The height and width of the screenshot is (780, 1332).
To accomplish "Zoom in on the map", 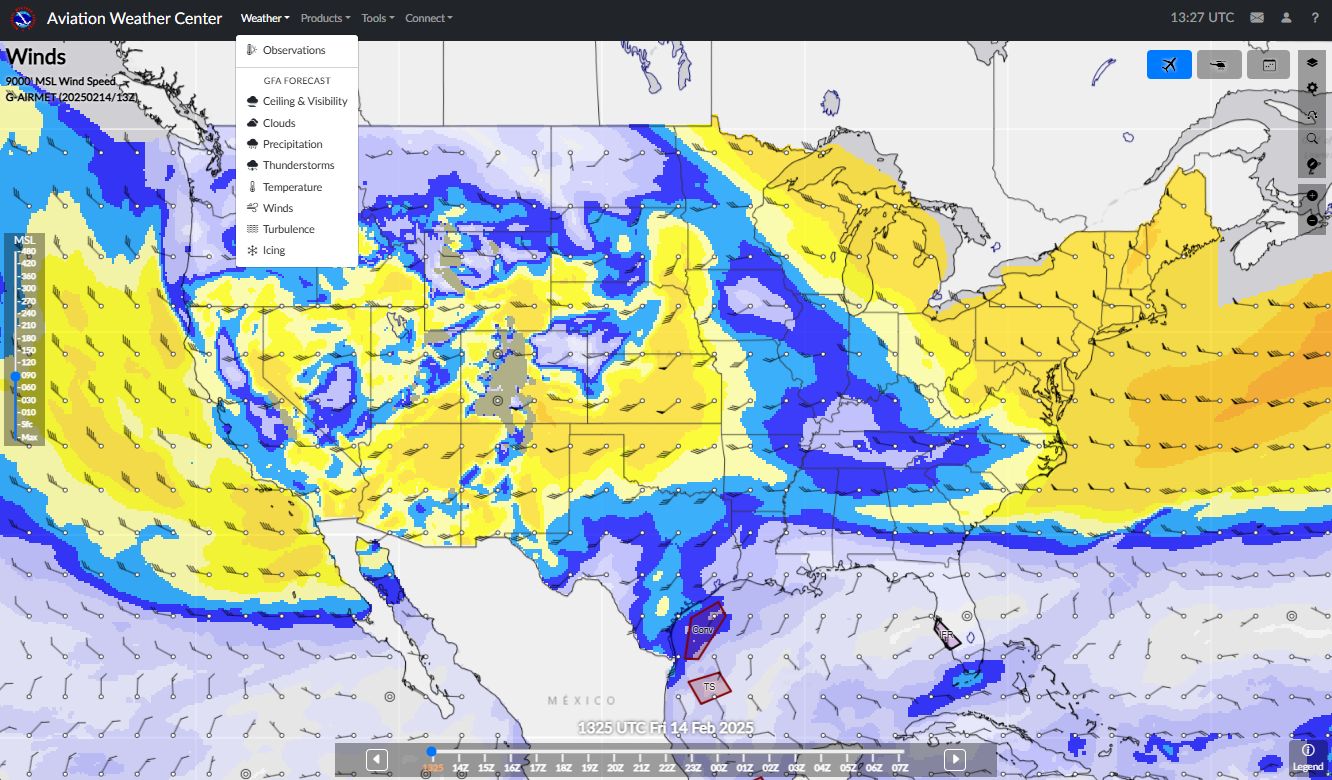I will 1312,196.
